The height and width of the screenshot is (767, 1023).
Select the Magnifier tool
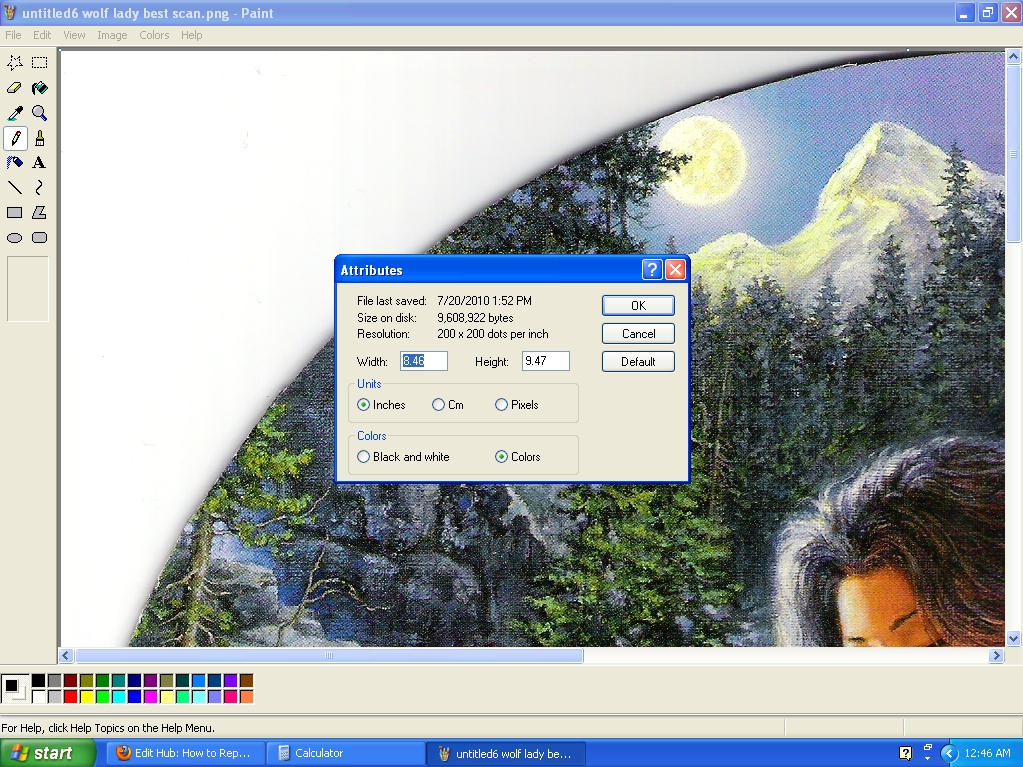tap(40, 113)
